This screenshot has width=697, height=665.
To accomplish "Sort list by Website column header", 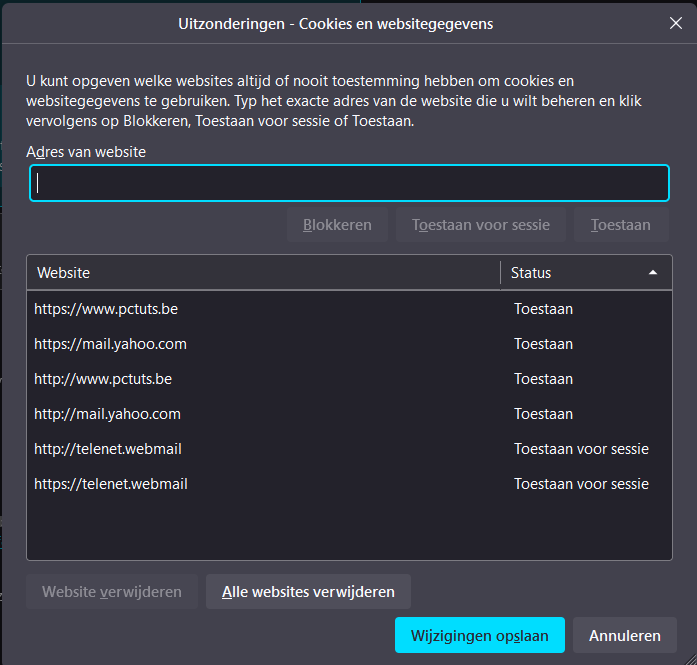I will click(263, 272).
